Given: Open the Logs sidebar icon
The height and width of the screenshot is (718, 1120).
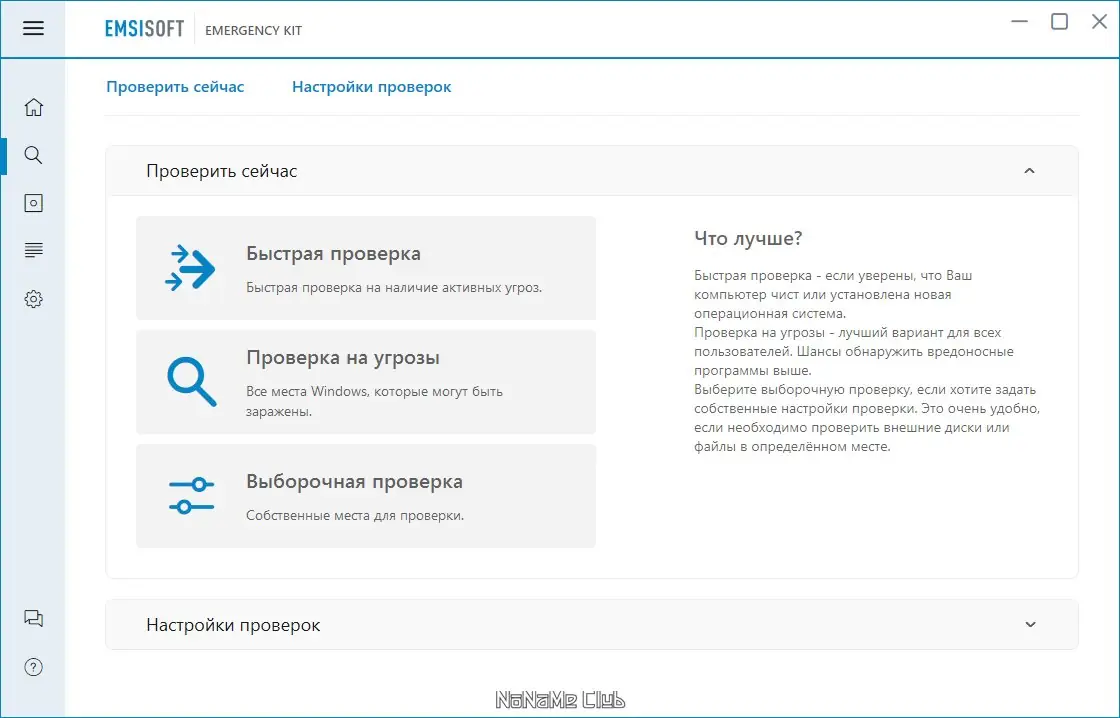Looking at the screenshot, I should coord(34,250).
